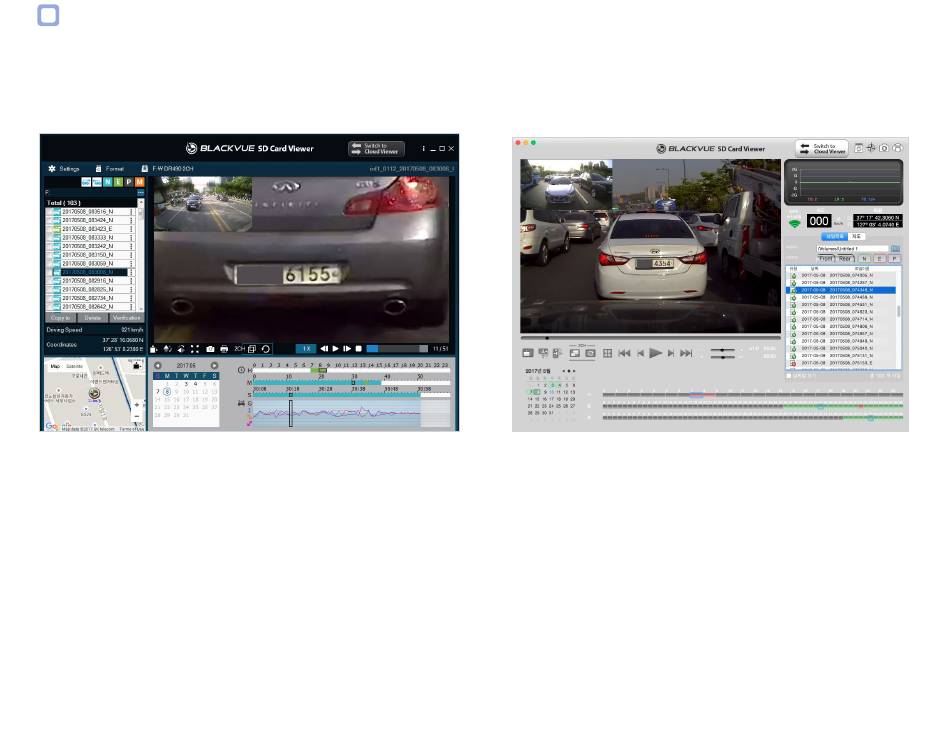Click the Windows viewer volume slider
This screenshot has width=950, height=738.
pos(385,349)
